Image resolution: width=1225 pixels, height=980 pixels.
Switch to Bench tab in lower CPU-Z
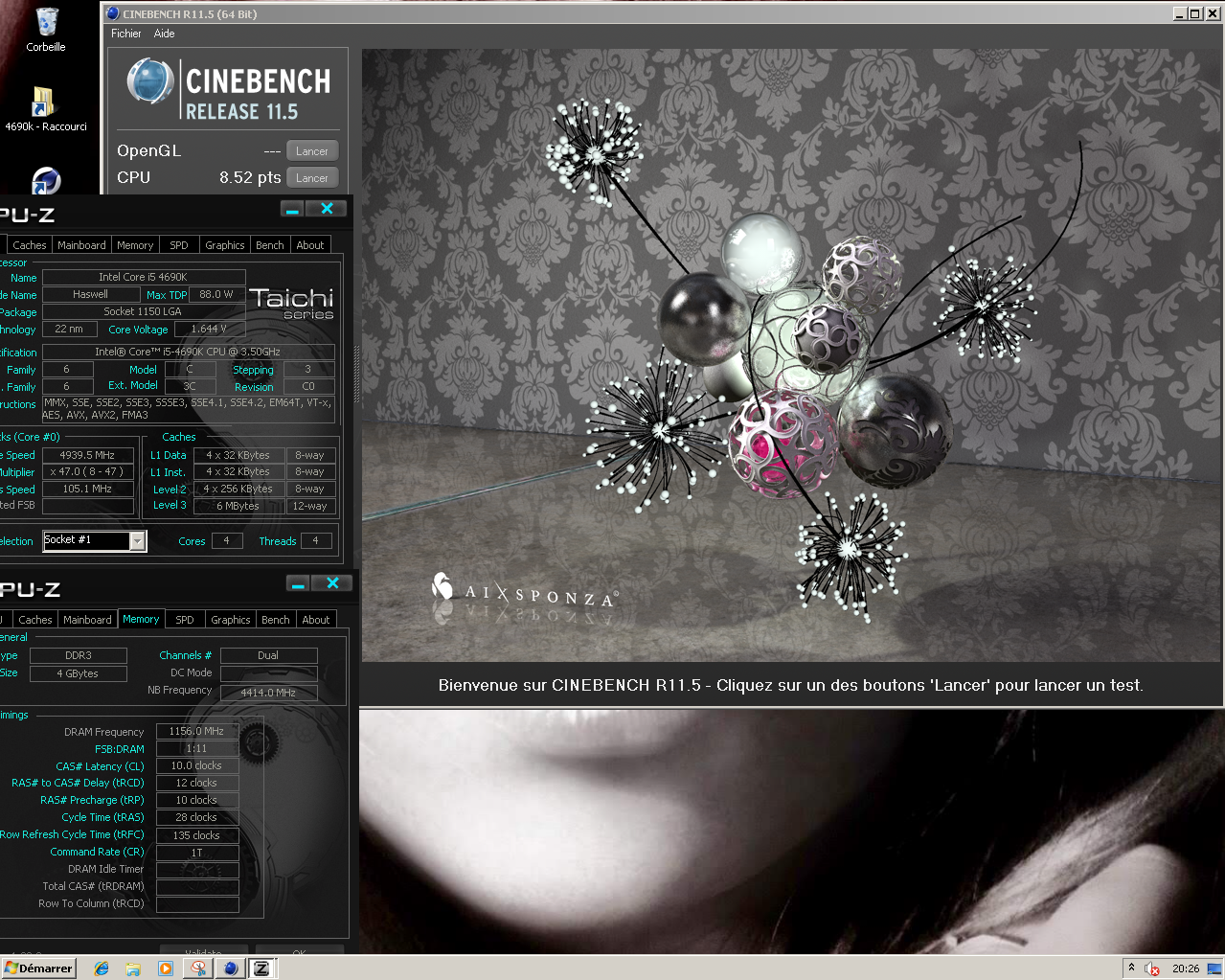276,620
